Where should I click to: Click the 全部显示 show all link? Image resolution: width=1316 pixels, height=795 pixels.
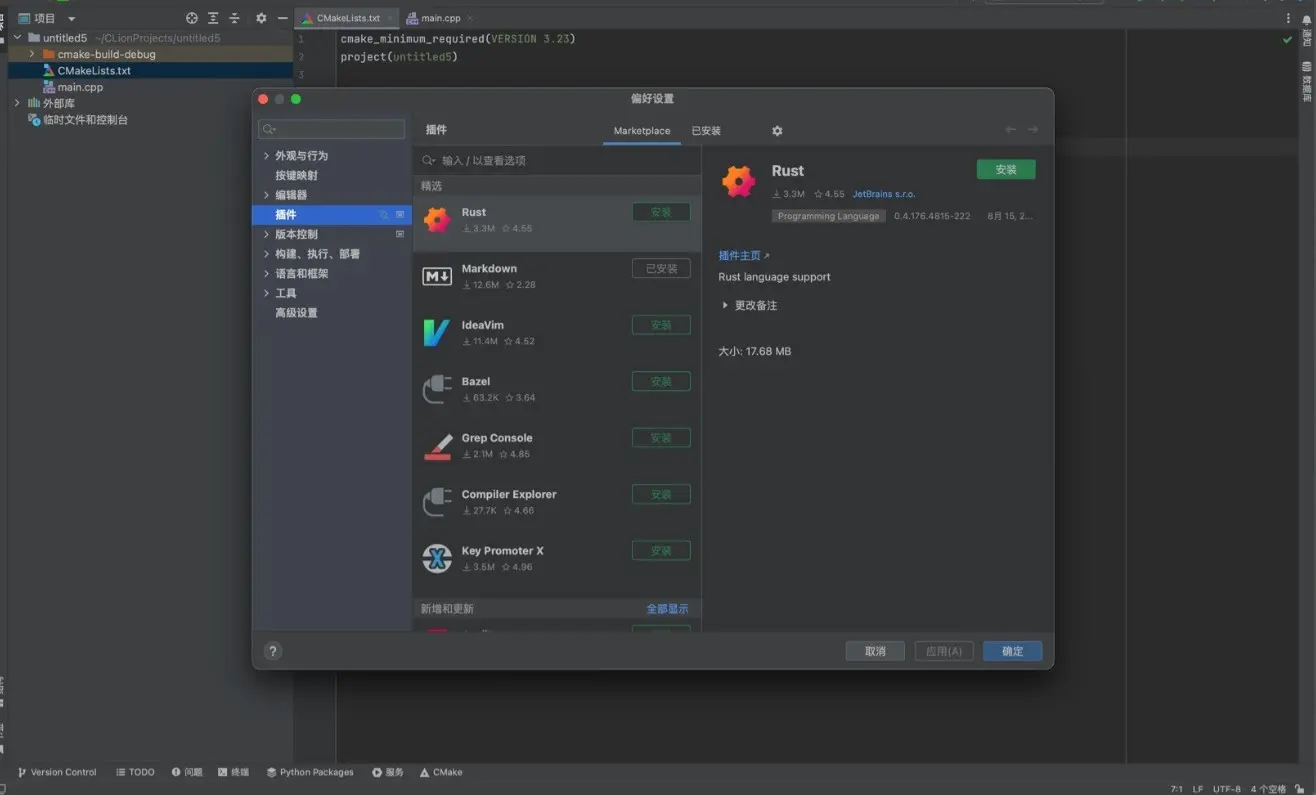click(x=667, y=609)
